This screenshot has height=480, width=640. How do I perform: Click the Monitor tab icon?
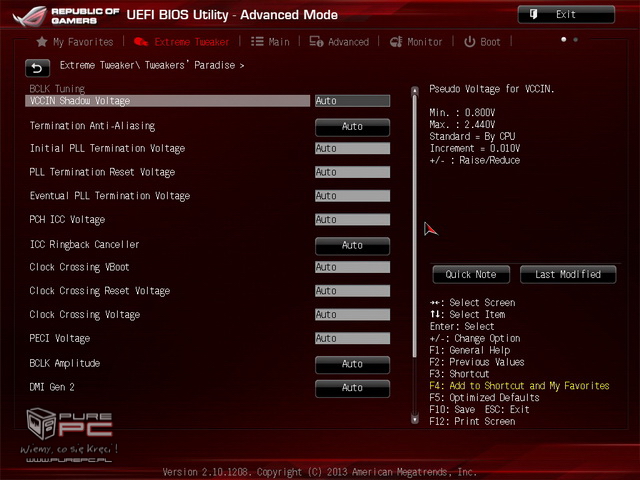pyautogui.click(x=396, y=42)
